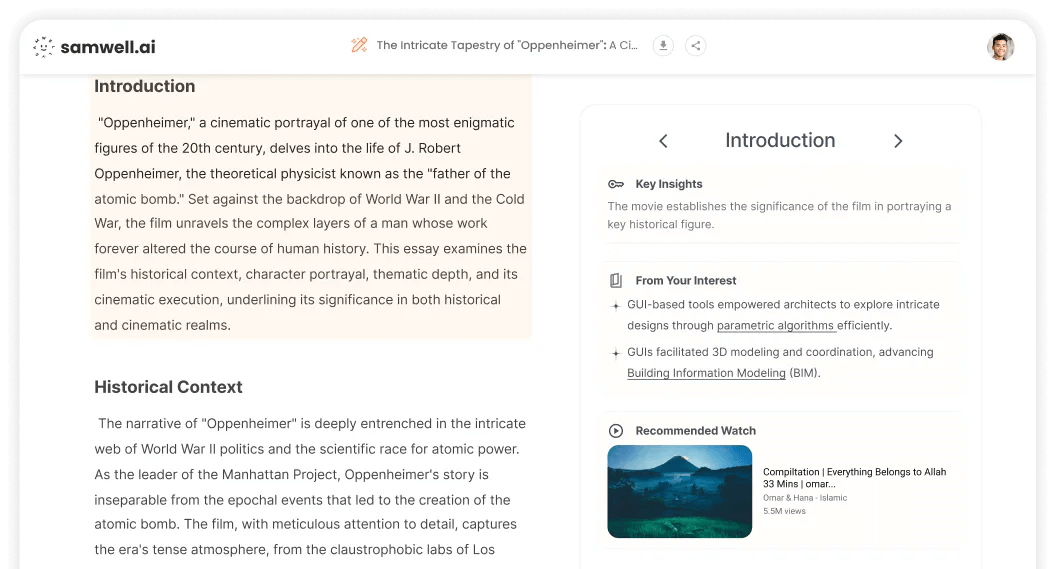Click the Recommended Watch play icon
This screenshot has width=1056, height=569.
point(616,431)
